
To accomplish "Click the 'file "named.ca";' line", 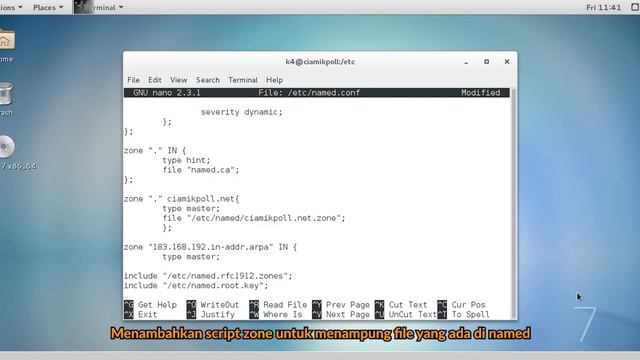I will [x=200, y=170].
